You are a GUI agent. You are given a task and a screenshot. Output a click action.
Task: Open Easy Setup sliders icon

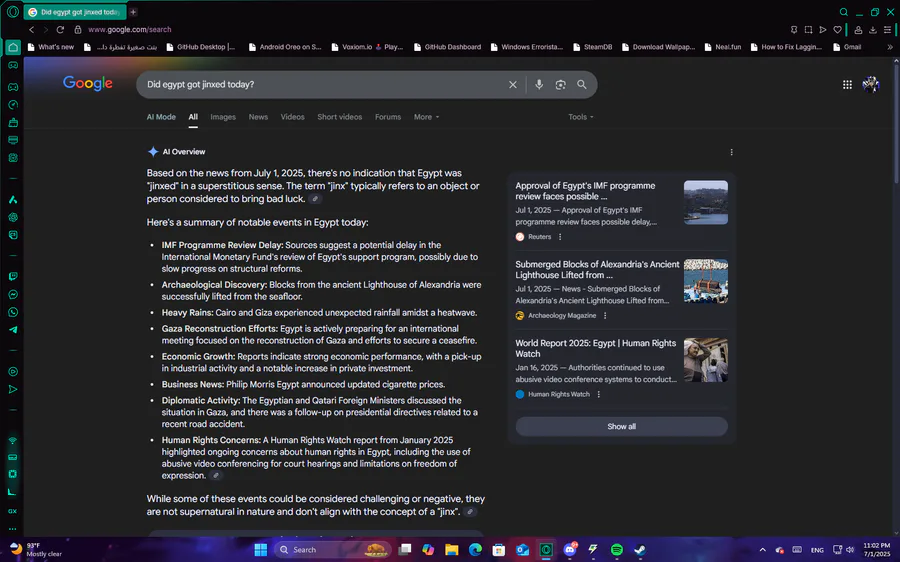click(x=887, y=29)
